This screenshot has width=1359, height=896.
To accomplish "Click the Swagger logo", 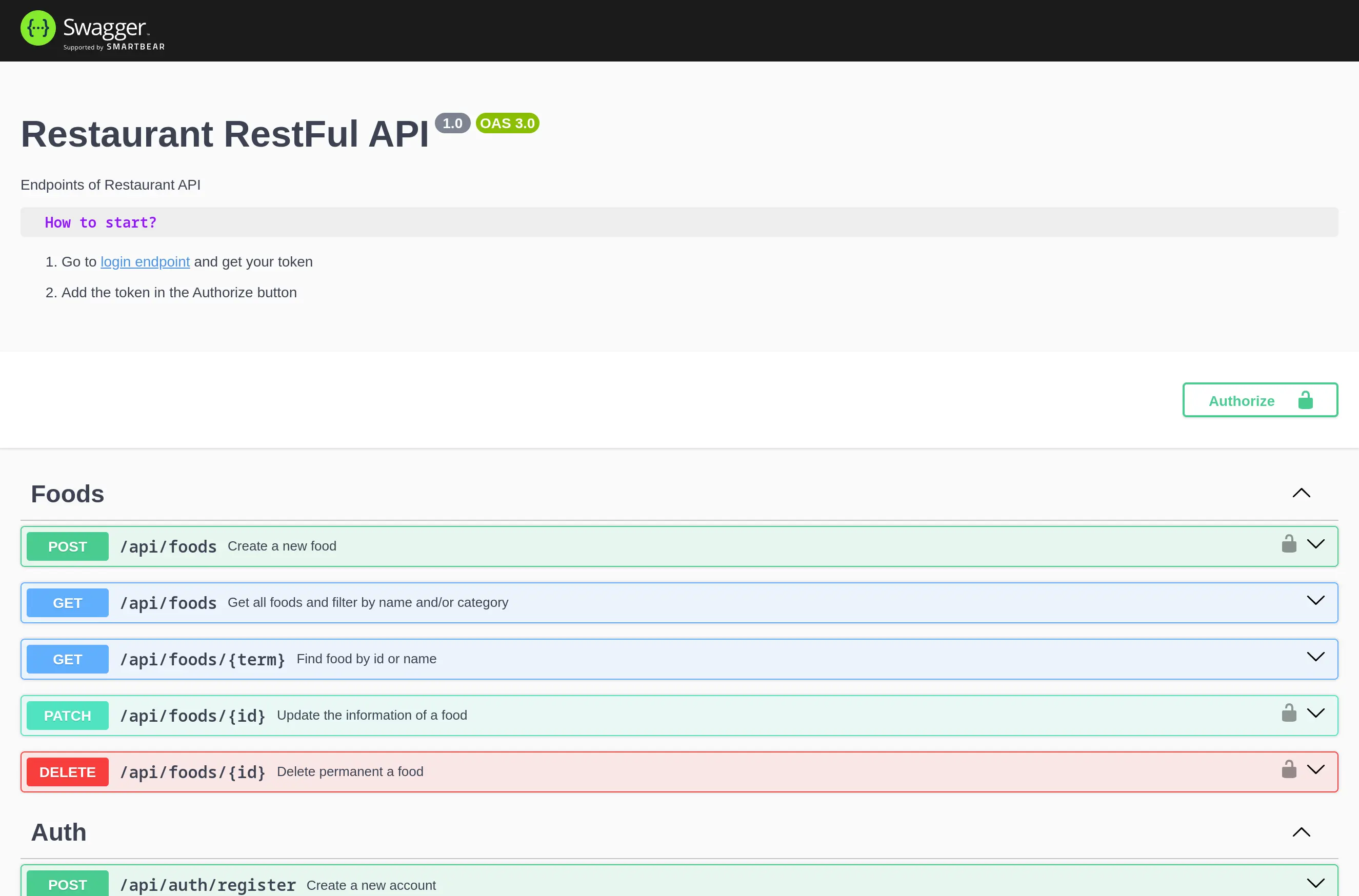I will click(91, 30).
